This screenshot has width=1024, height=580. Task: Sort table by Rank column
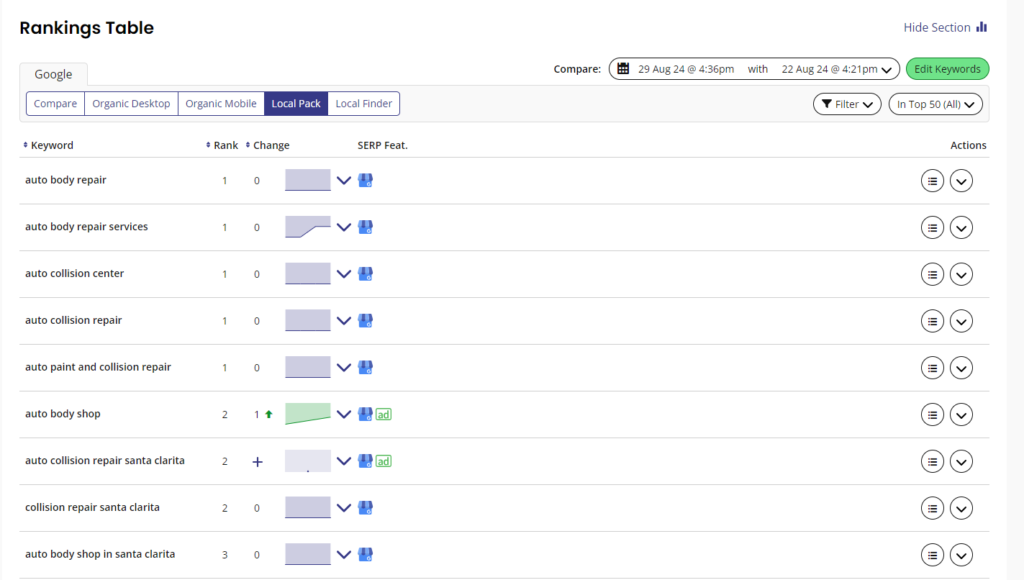click(x=222, y=145)
